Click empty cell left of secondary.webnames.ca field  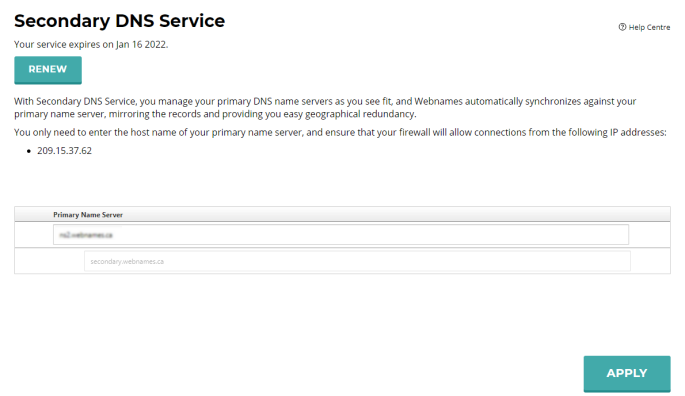[x=49, y=261]
